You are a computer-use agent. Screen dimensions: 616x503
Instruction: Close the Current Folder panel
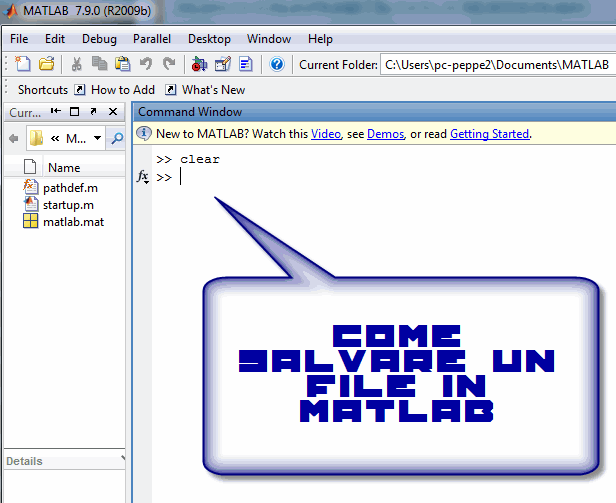[x=113, y=112]
